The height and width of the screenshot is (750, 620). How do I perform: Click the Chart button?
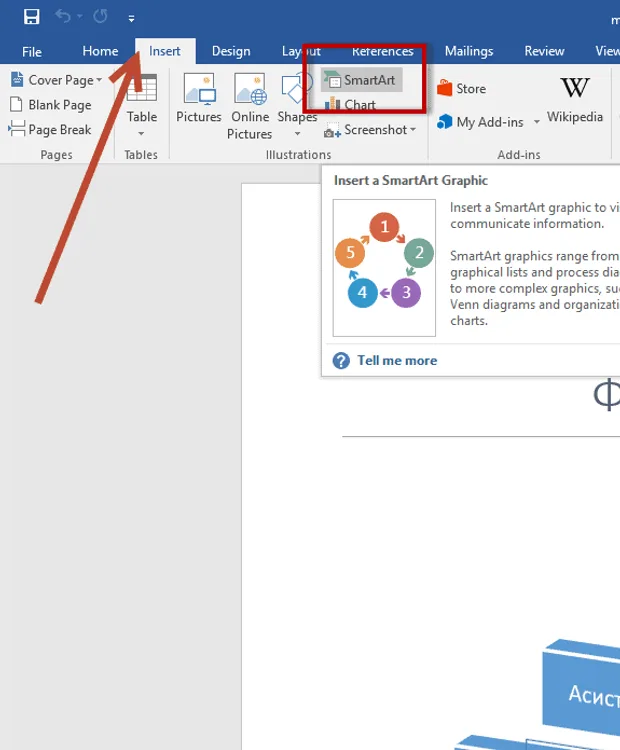point(352,104)
